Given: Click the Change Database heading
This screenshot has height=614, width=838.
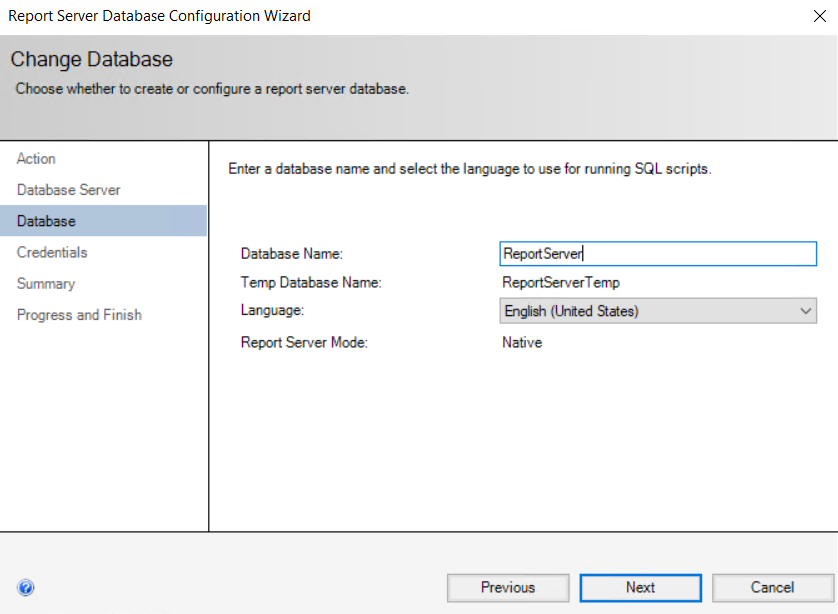Looking at the screenshot, I should pyautogui.click(x=92, y=60).
